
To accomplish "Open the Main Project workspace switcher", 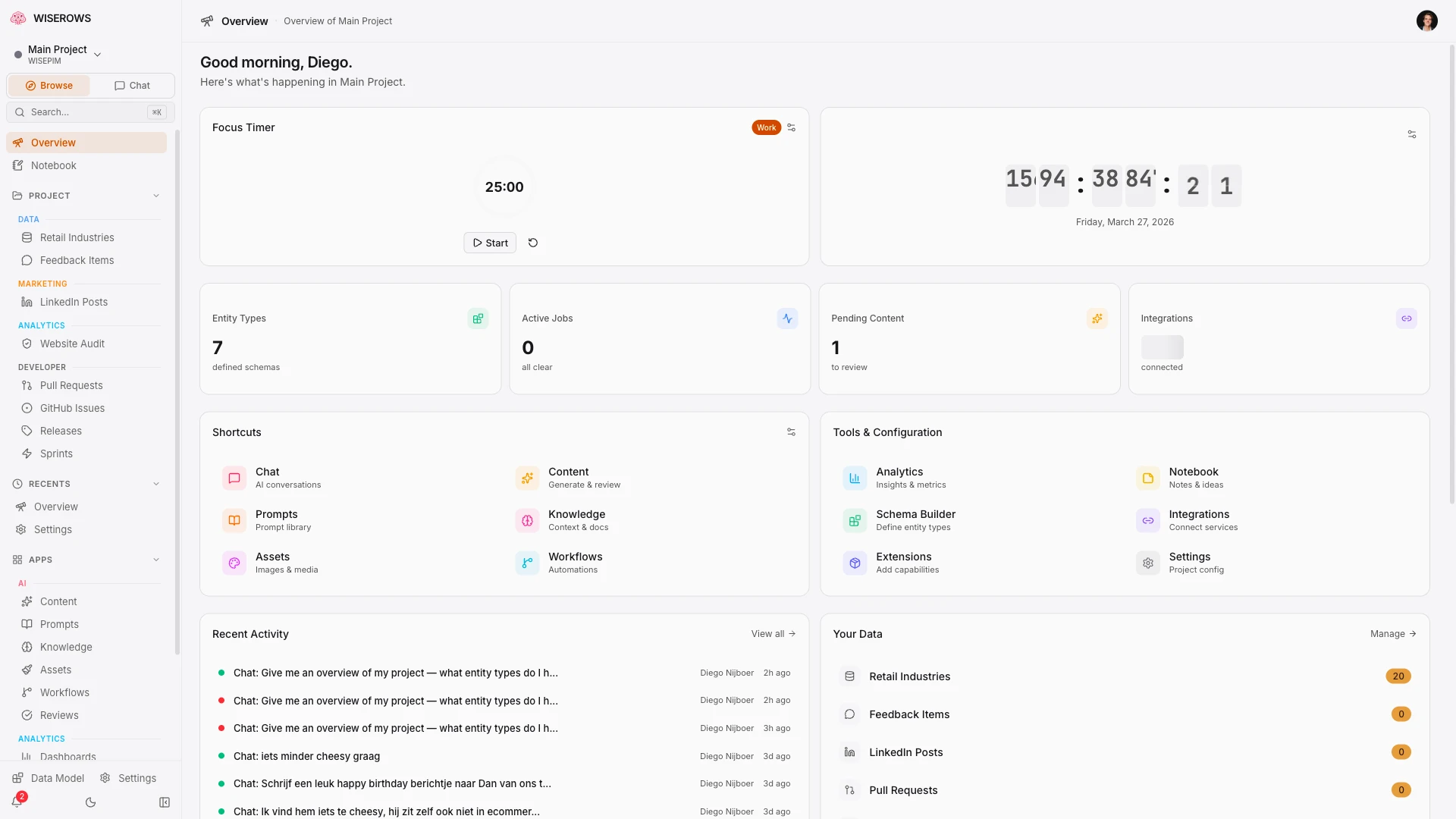I will (97, 54).
